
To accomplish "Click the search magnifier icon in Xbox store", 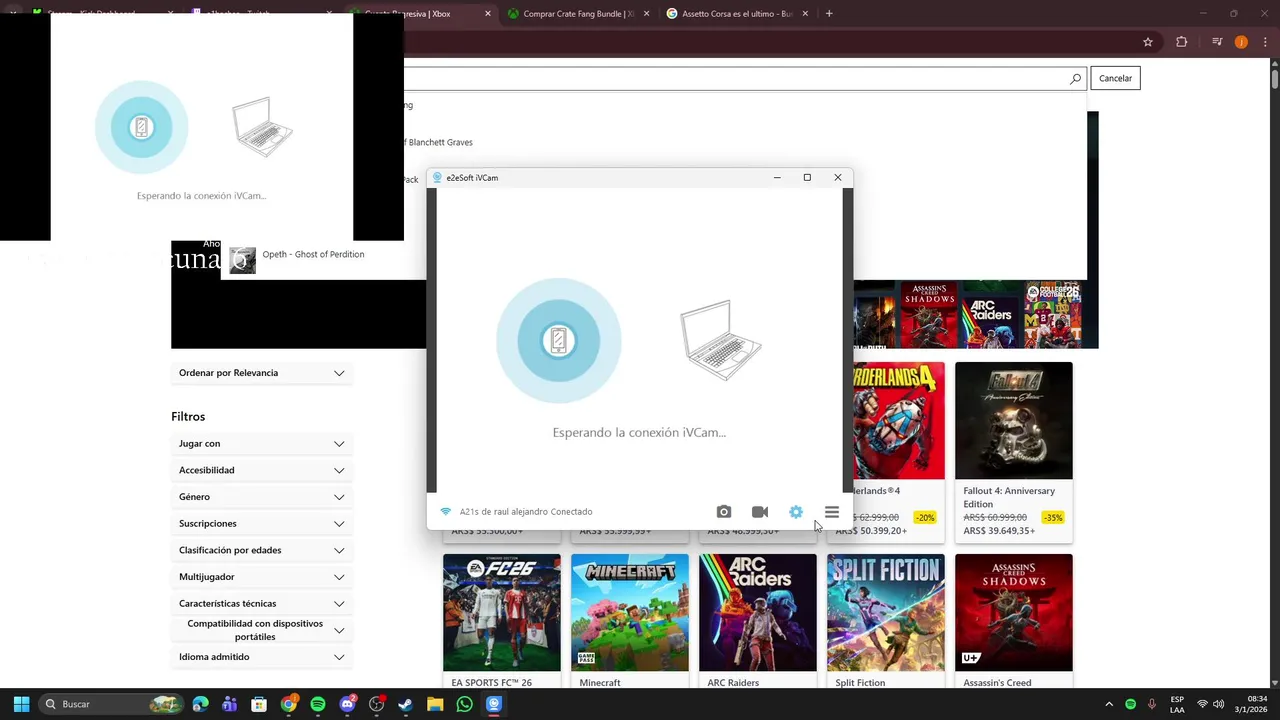I will click(x=1076, y=78).
